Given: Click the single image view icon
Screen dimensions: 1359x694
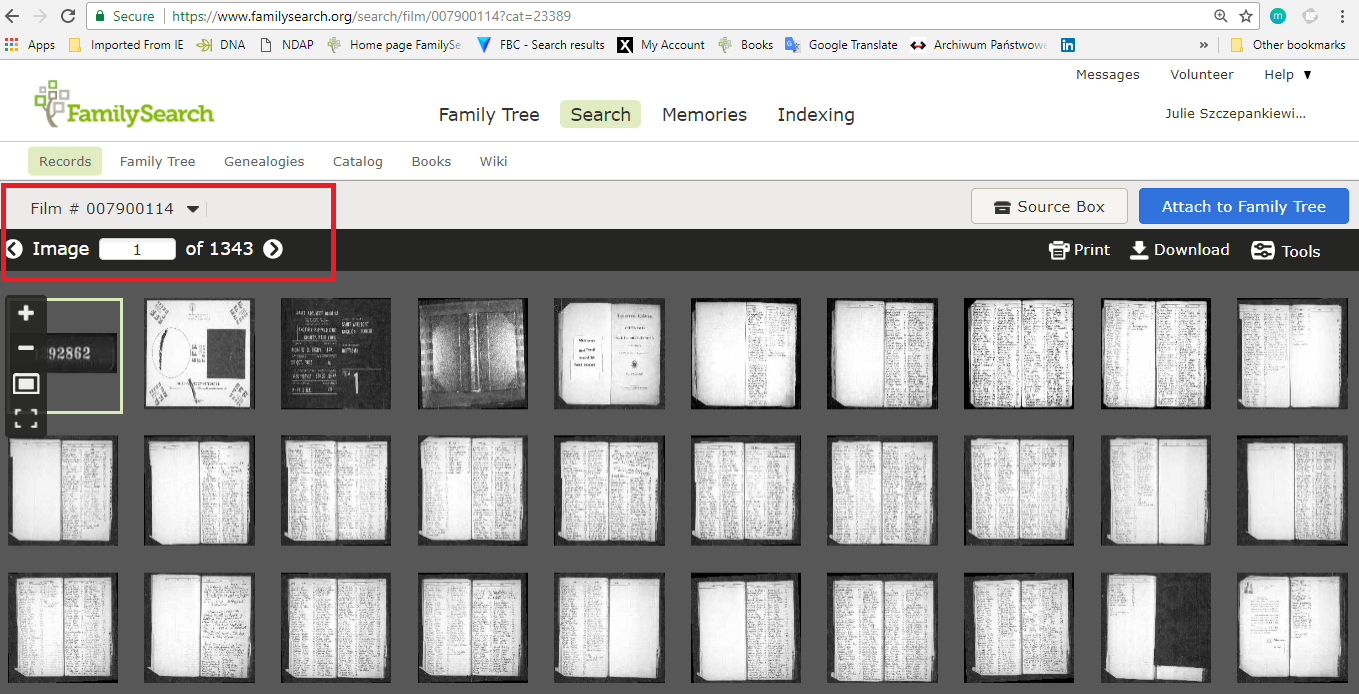Looking at the screenshot, I should point(26,384).
